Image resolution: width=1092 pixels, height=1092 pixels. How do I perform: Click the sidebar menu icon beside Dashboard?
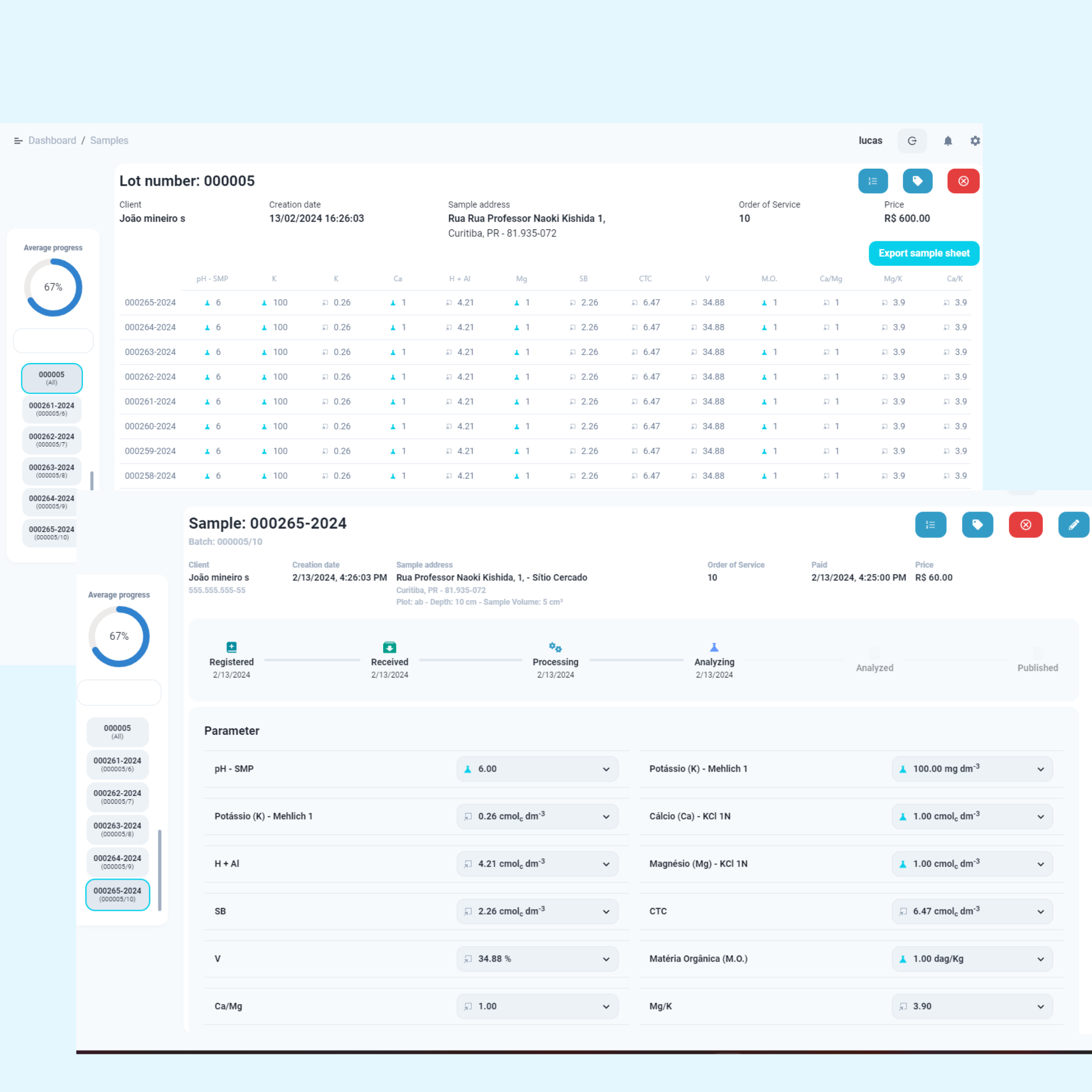[x=18, y=141]
